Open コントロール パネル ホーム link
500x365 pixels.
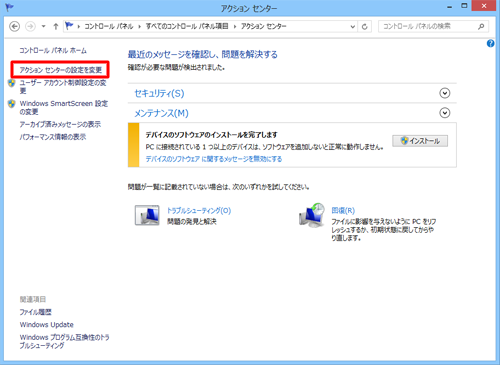(53, 51)
